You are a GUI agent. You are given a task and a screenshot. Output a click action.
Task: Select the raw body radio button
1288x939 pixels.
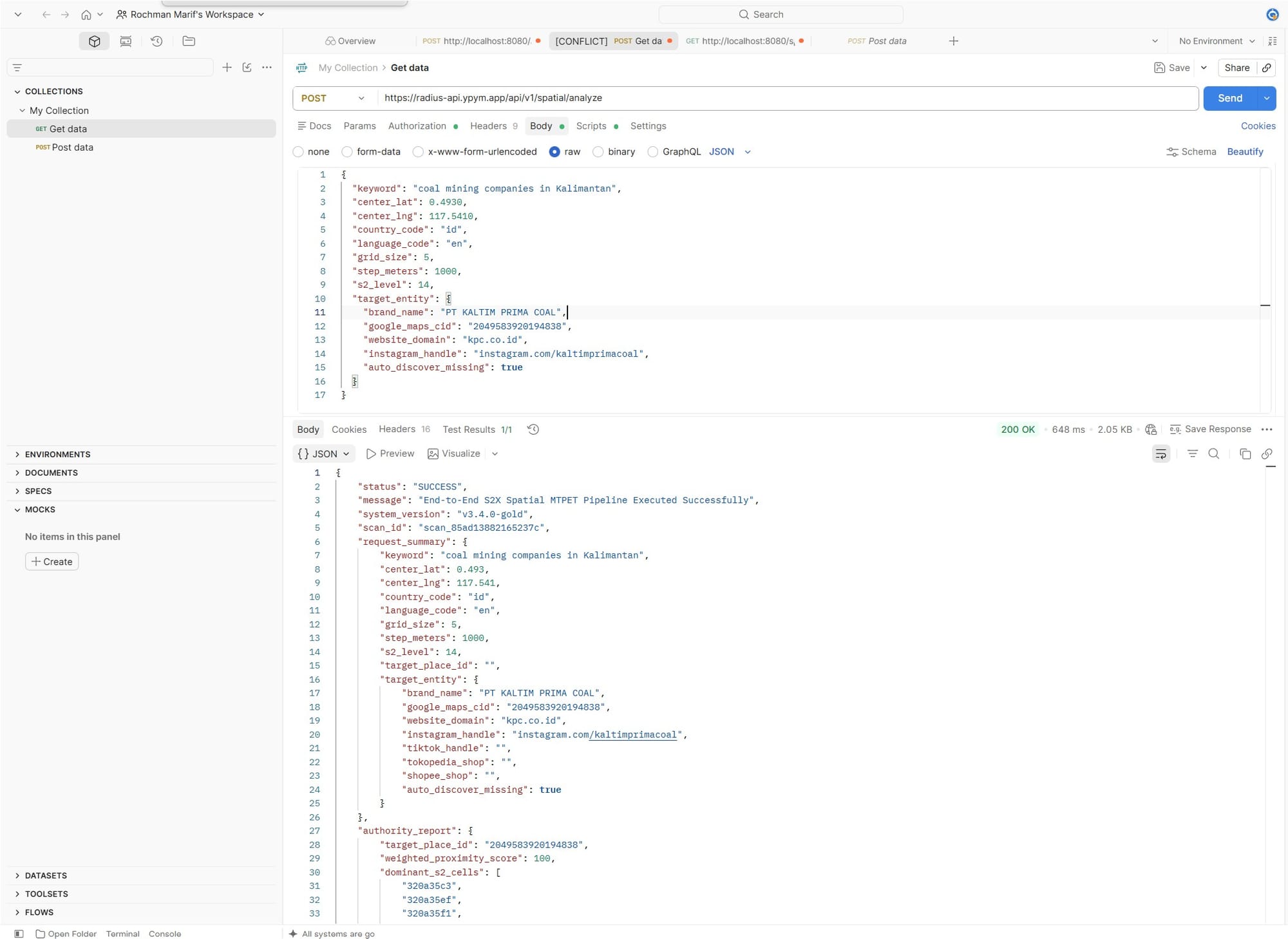coord(554,152)
